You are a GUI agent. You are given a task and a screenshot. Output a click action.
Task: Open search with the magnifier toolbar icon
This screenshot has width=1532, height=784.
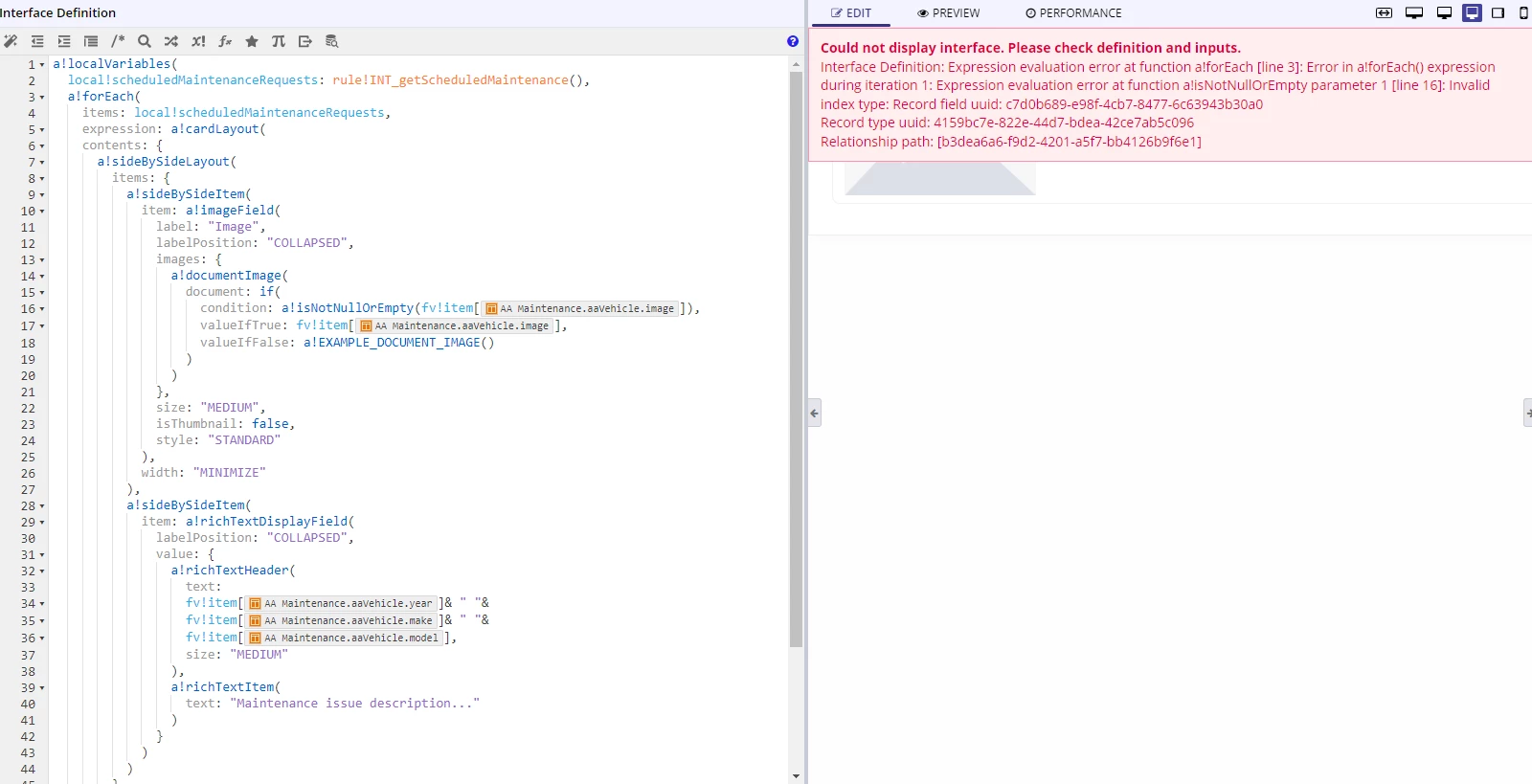click(x=145, y=41)
